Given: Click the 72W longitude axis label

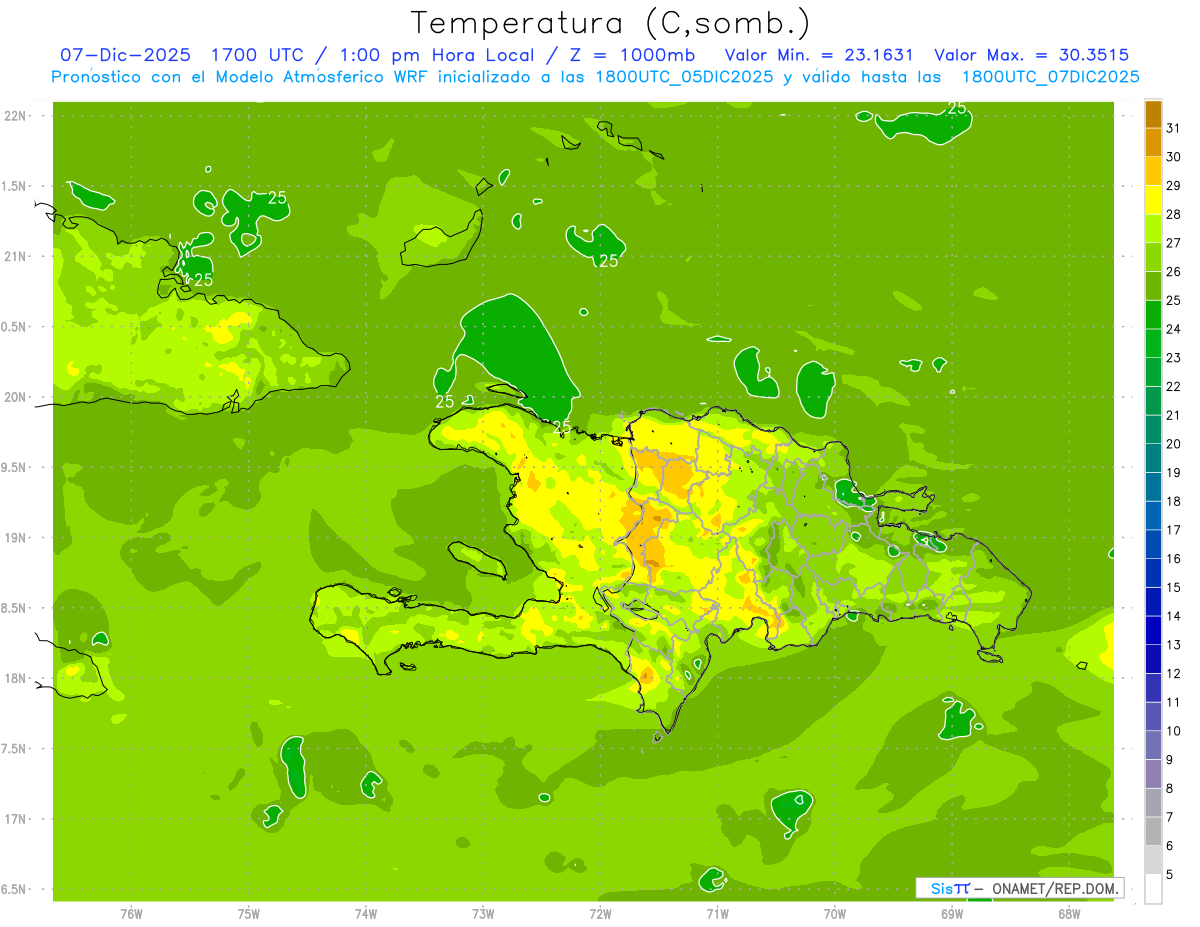Looking at the screenshot, I should 600,913.
